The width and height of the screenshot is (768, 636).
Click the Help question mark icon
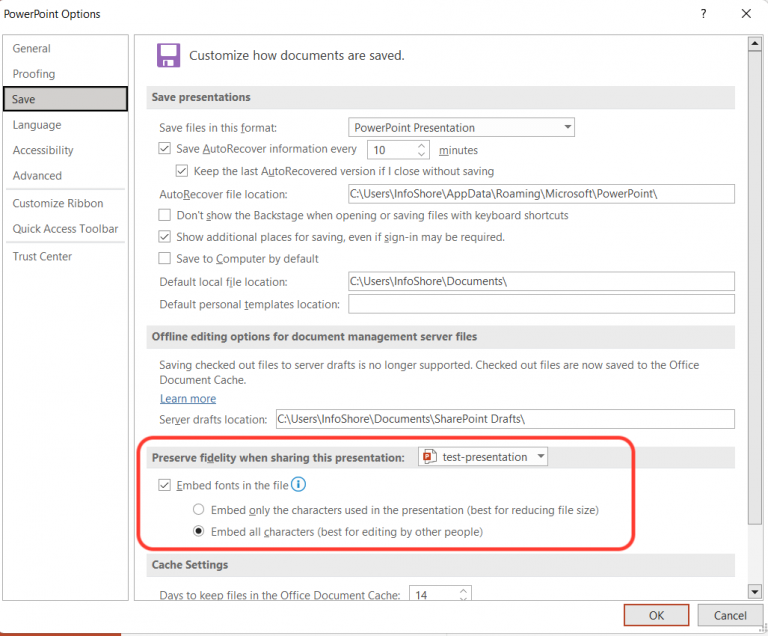click(x=704, y=14)
